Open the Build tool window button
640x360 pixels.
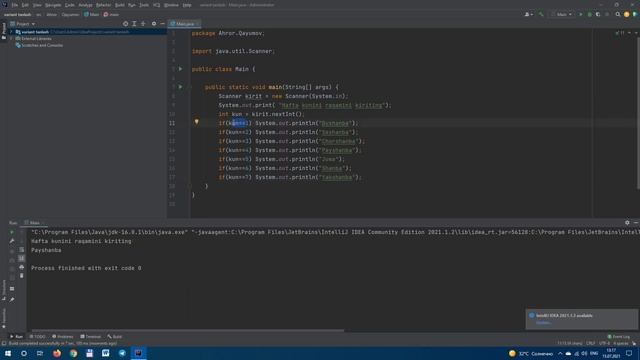click(115, 337)
